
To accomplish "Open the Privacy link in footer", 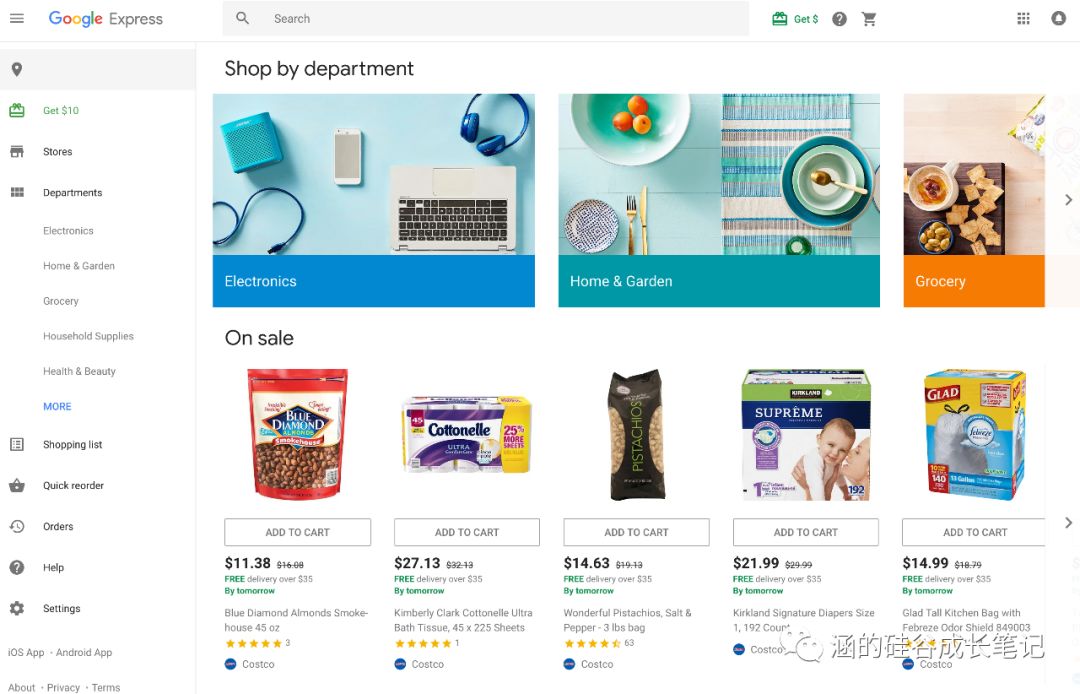I will (63, 687).
